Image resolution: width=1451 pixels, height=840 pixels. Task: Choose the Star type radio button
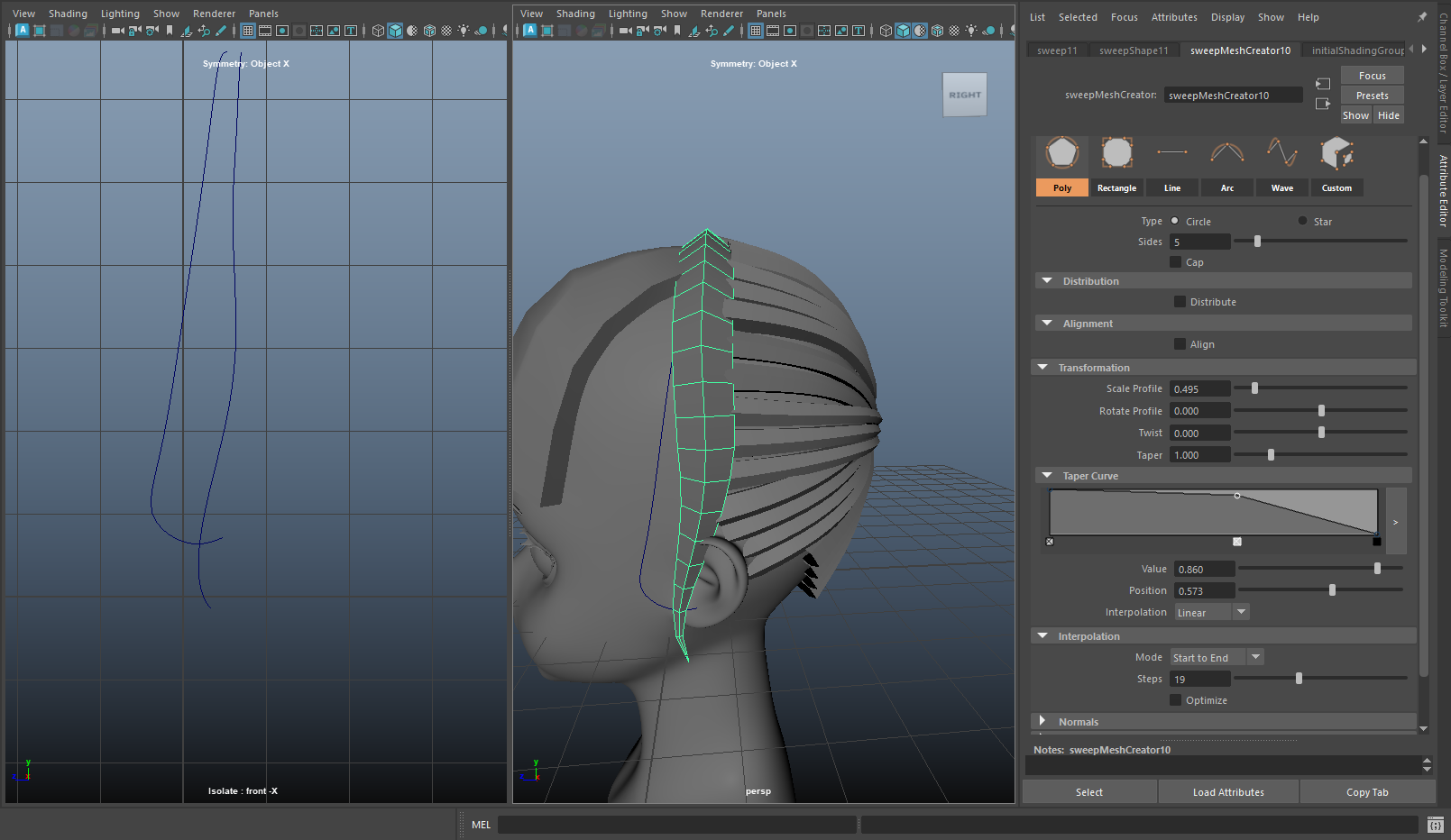(1302, 221)
